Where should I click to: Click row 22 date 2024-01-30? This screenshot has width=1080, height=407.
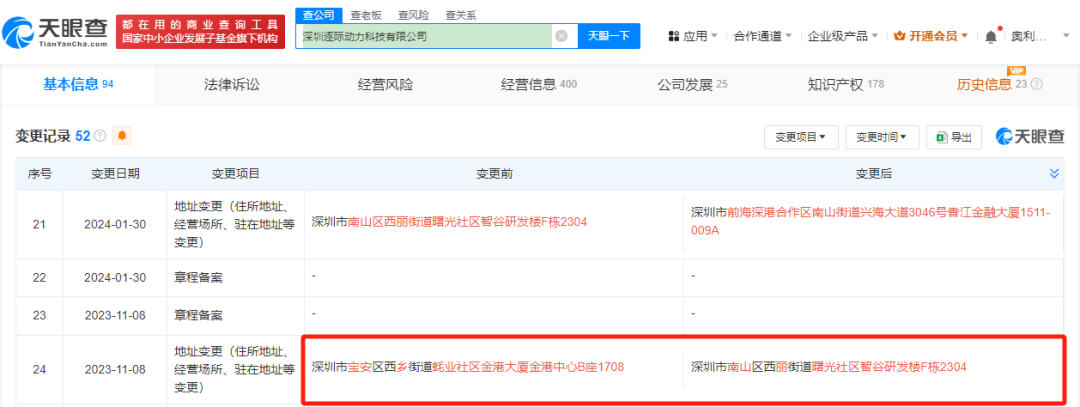click(x=115, y=278)
